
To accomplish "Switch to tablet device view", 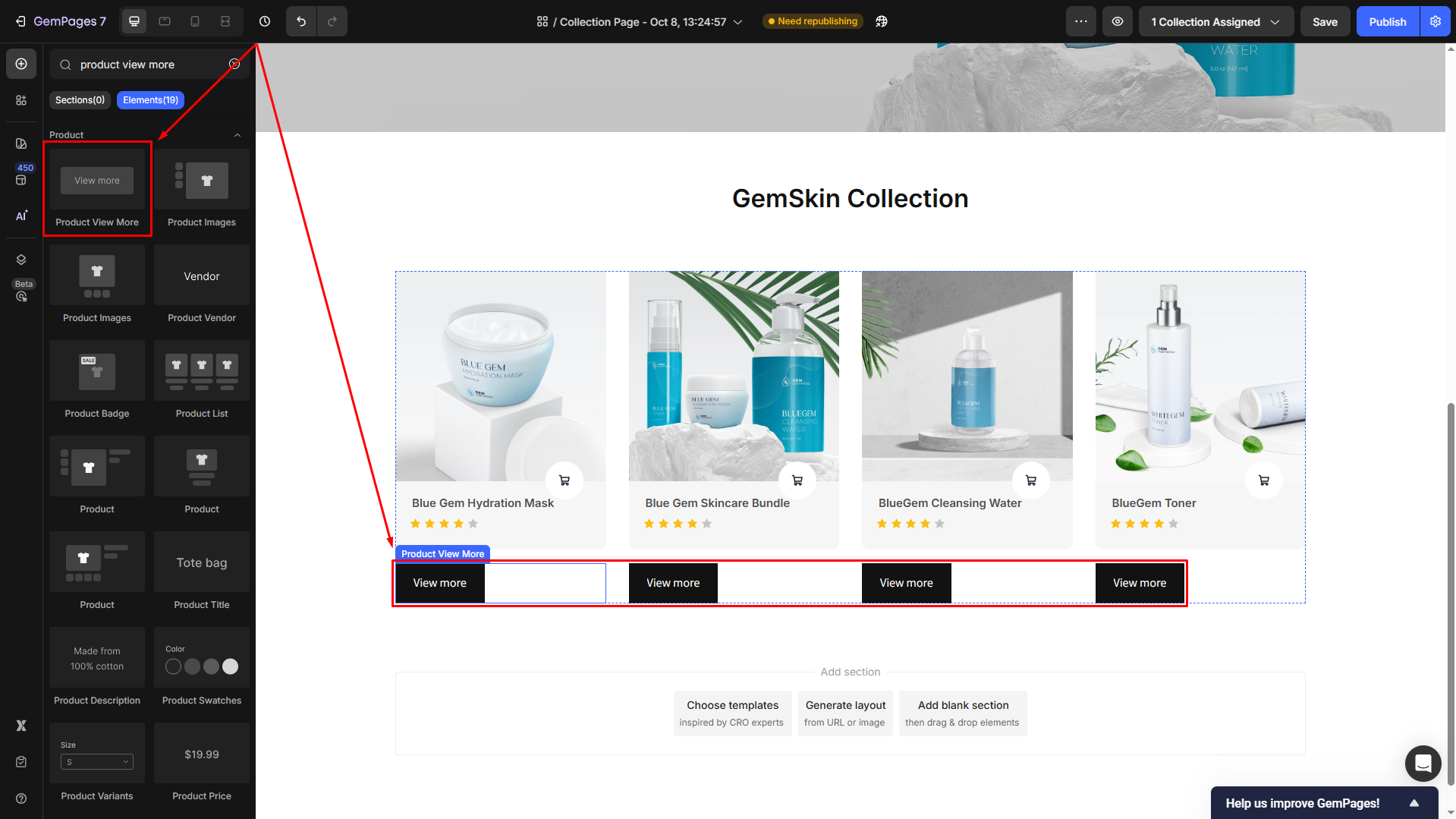I will click(x=165, y=21).
